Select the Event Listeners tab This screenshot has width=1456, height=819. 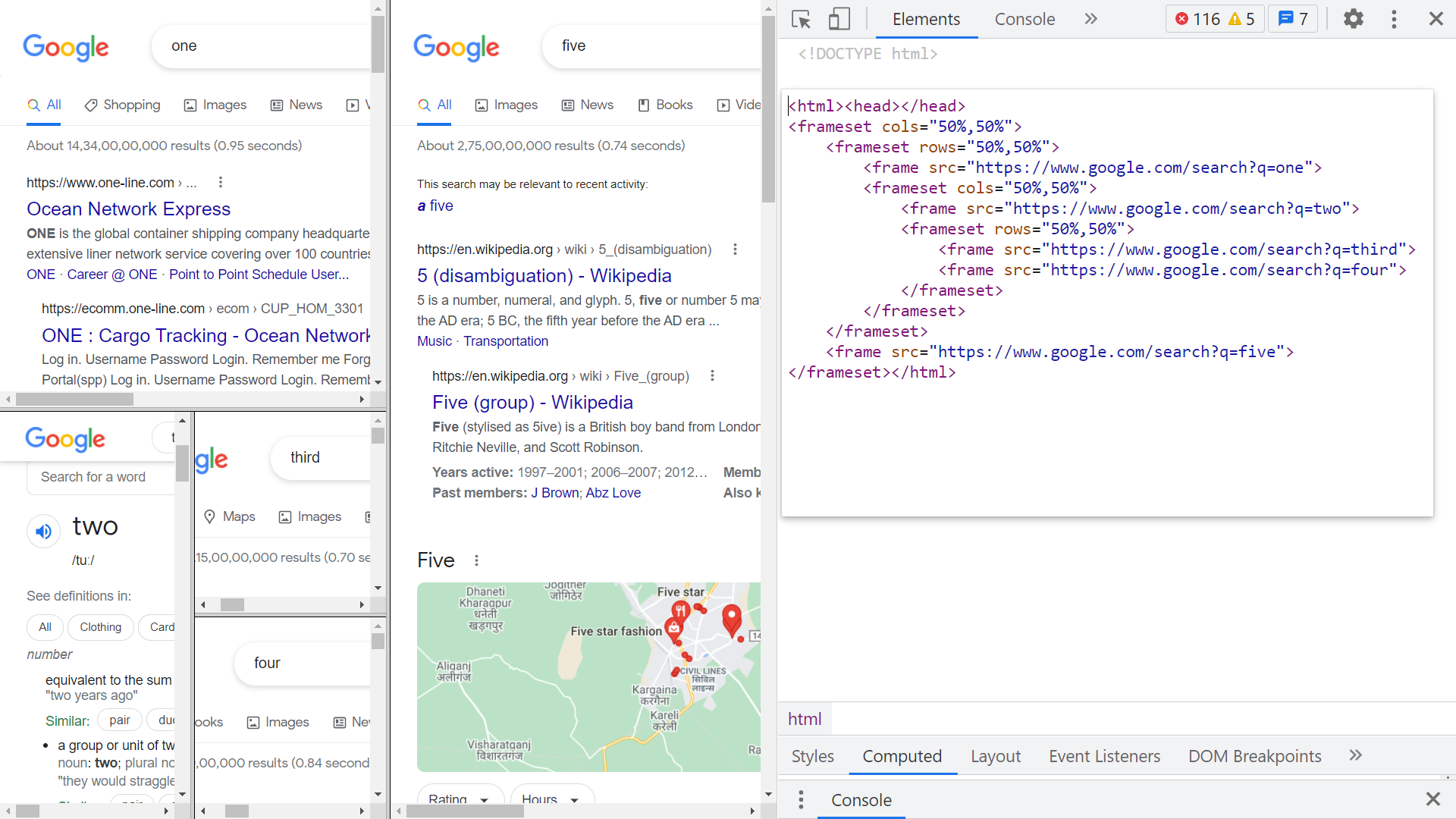[x=1104, y=756]
